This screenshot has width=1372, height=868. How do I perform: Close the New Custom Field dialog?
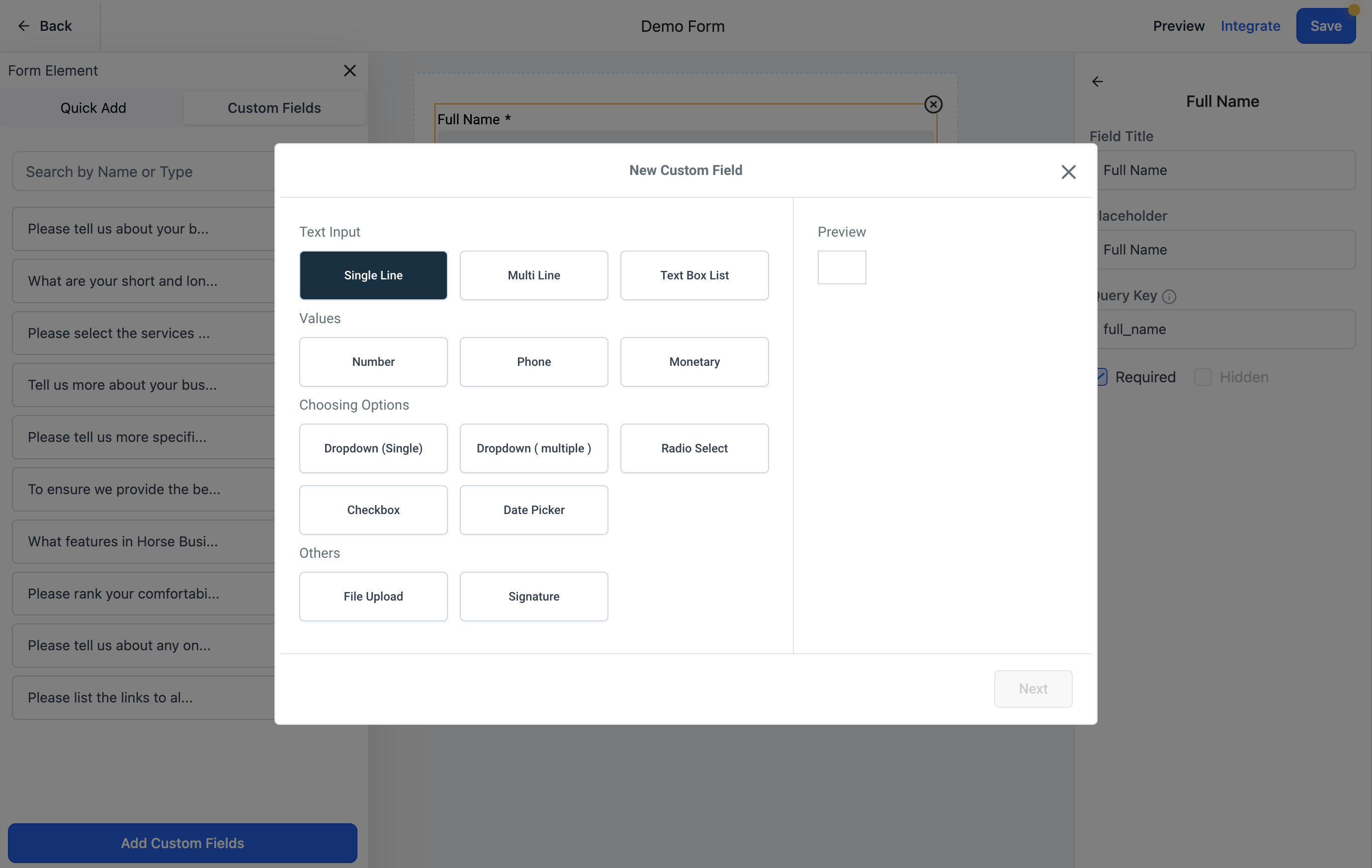click(x=1068, y=172)
